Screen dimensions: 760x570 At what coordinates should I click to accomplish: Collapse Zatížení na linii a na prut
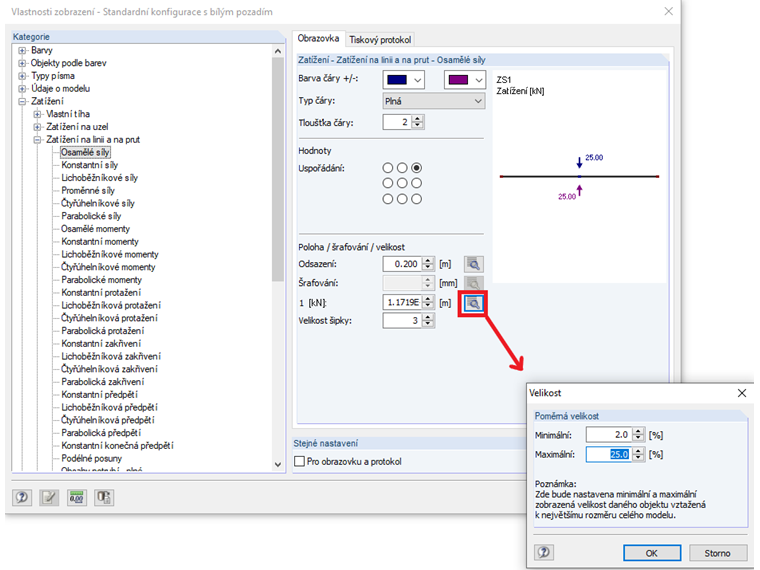point(37,140)
